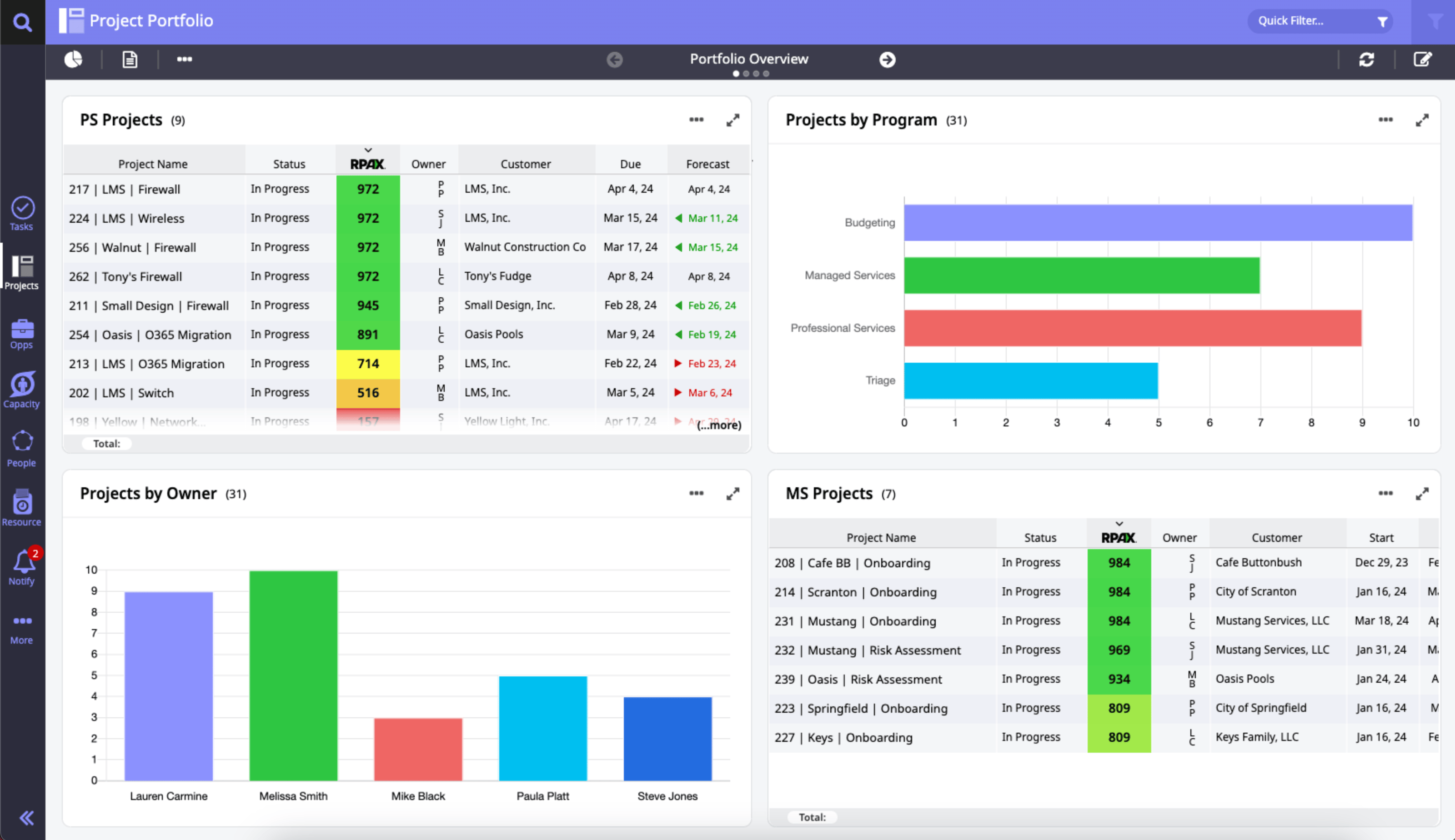Sort PS Projects by Due column
Image resolution: width=1455 pixels, height=840 pixels.
point(630,164)
